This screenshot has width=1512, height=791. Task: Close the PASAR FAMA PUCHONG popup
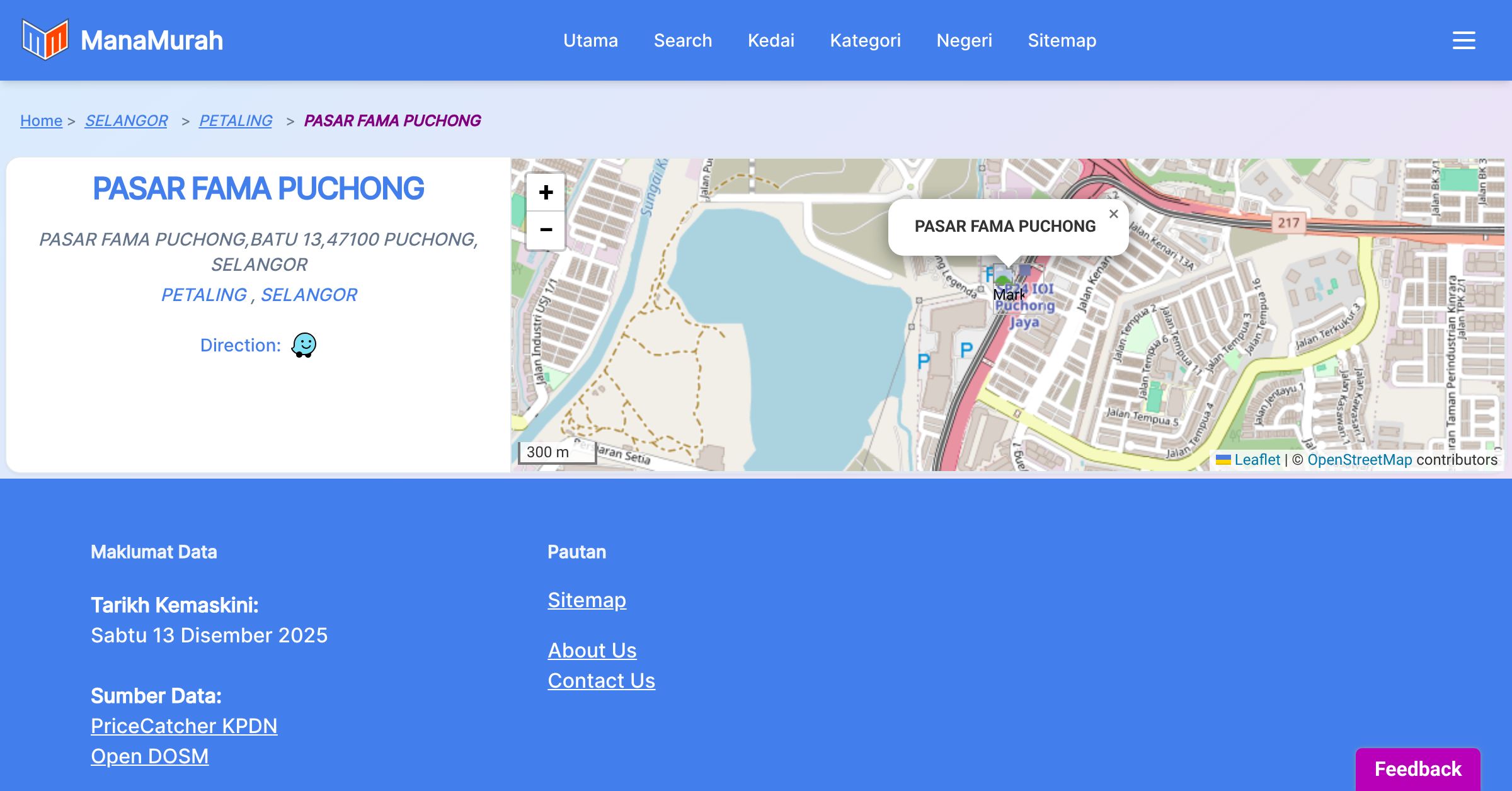[x=1113, y=214]
